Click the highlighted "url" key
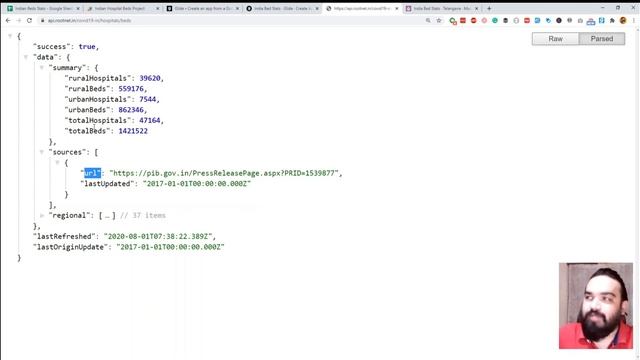The height and width of the screenshot is (360, 640). coord(91,173)
